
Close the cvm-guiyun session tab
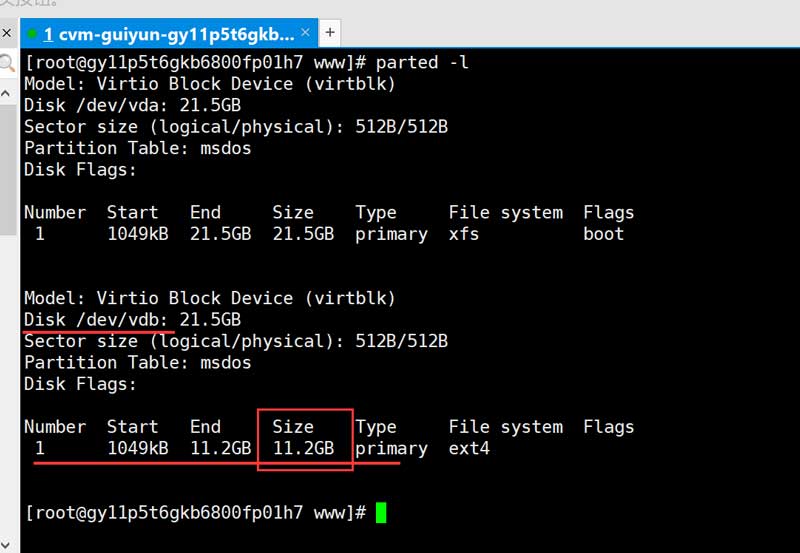click(x=304, y=32)
